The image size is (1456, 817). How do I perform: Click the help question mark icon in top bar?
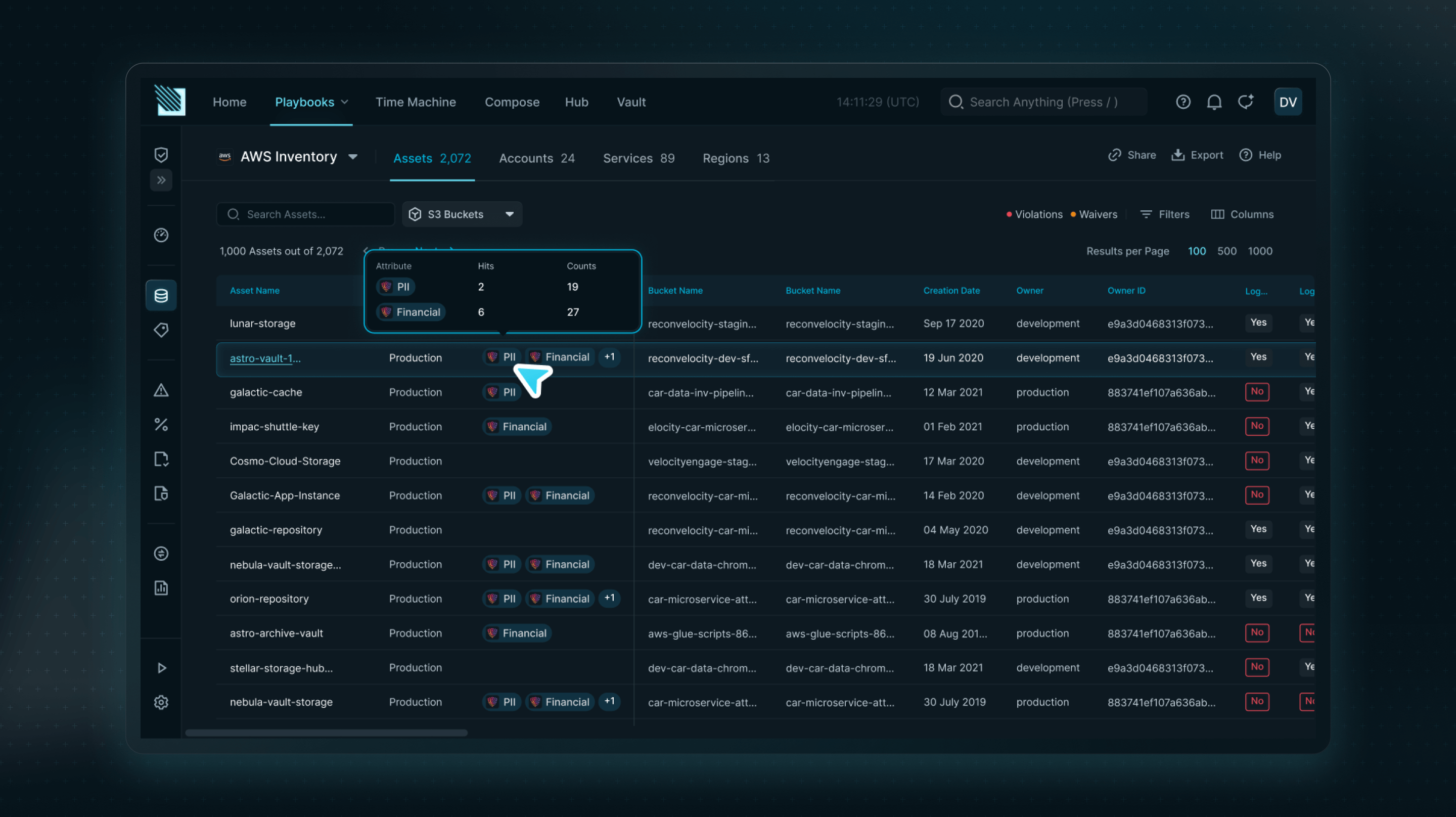(x=1183, y=102)
